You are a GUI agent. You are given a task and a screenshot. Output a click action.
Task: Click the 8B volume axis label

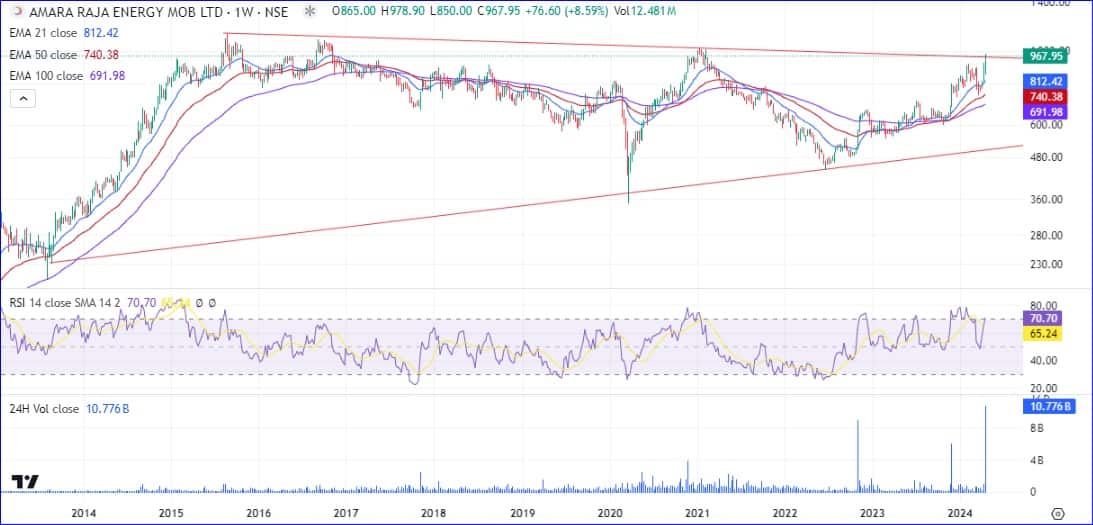tap(1037, 428)
